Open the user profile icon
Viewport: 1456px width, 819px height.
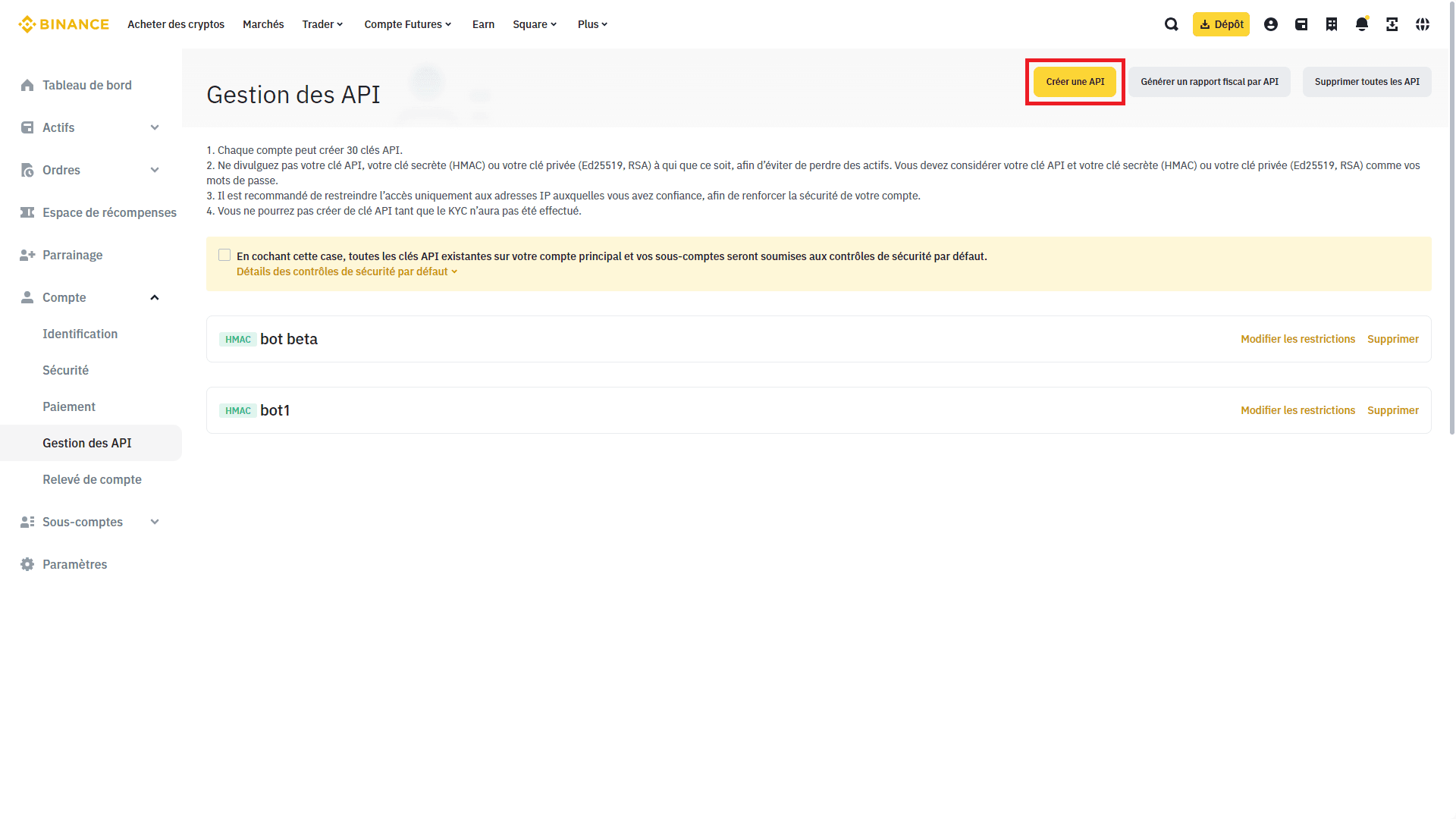[1271, 24]
